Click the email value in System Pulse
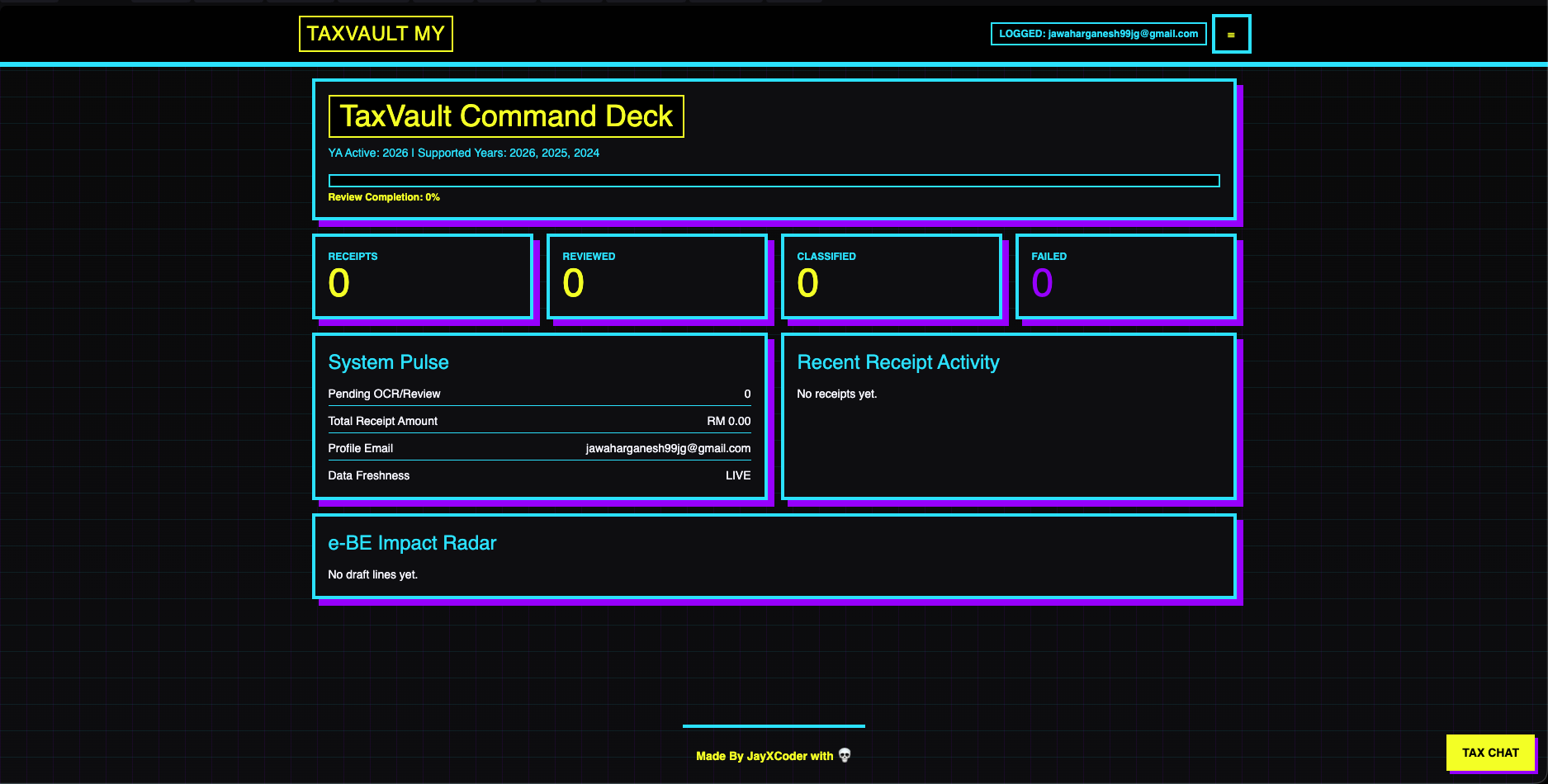The height and width of the screenshot is (784, 1548). [668, 448]
